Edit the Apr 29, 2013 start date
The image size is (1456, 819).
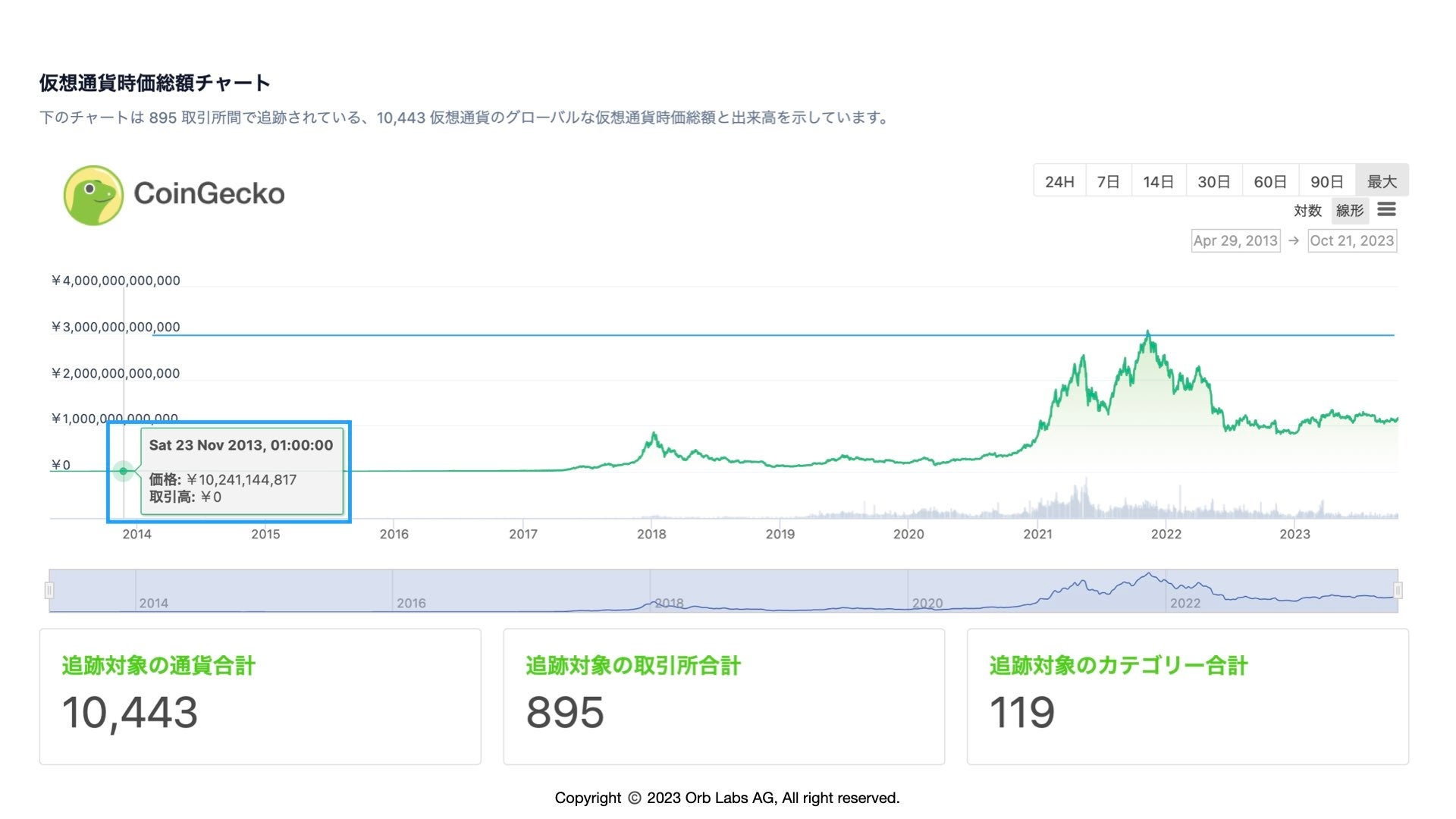tap(1235, 240)
